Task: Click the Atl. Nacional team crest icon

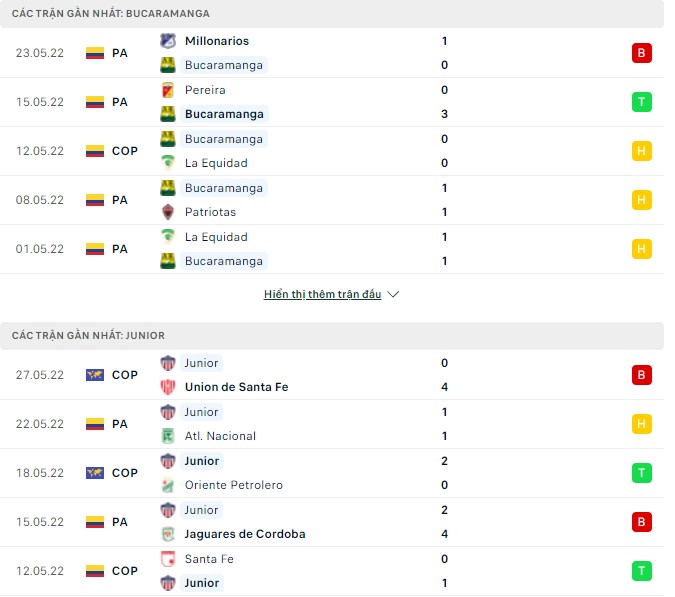Action: tap(168, 436)
